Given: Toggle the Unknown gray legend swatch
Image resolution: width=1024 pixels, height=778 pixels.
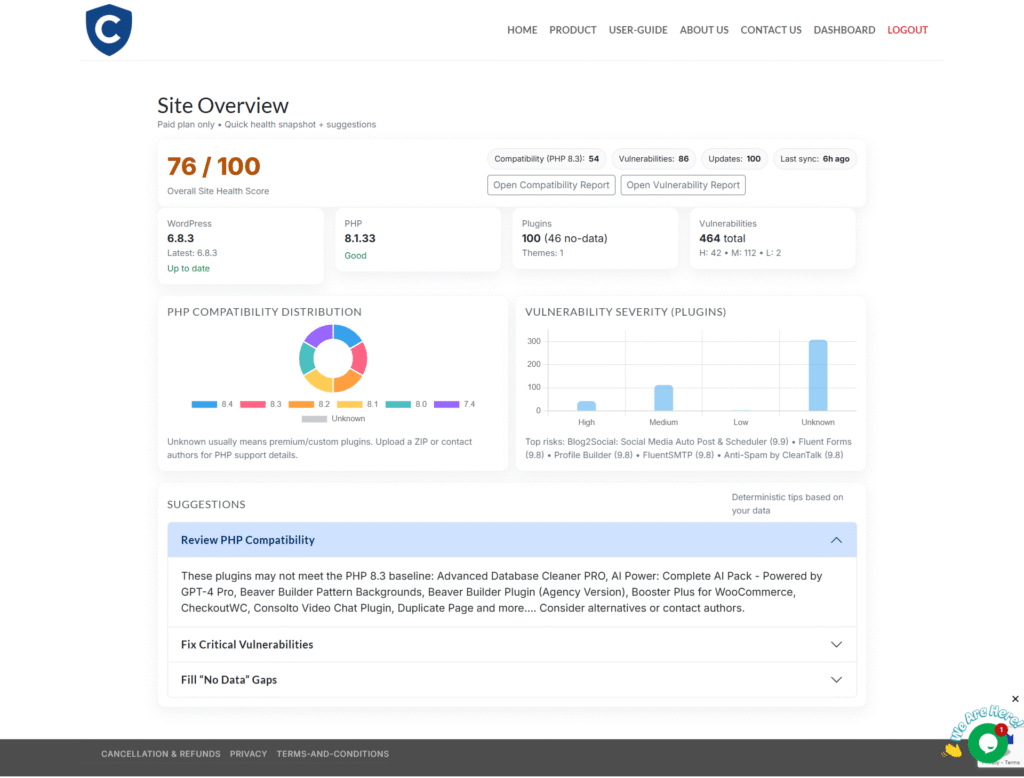Looking at the screenshot, I should point(314,419).
